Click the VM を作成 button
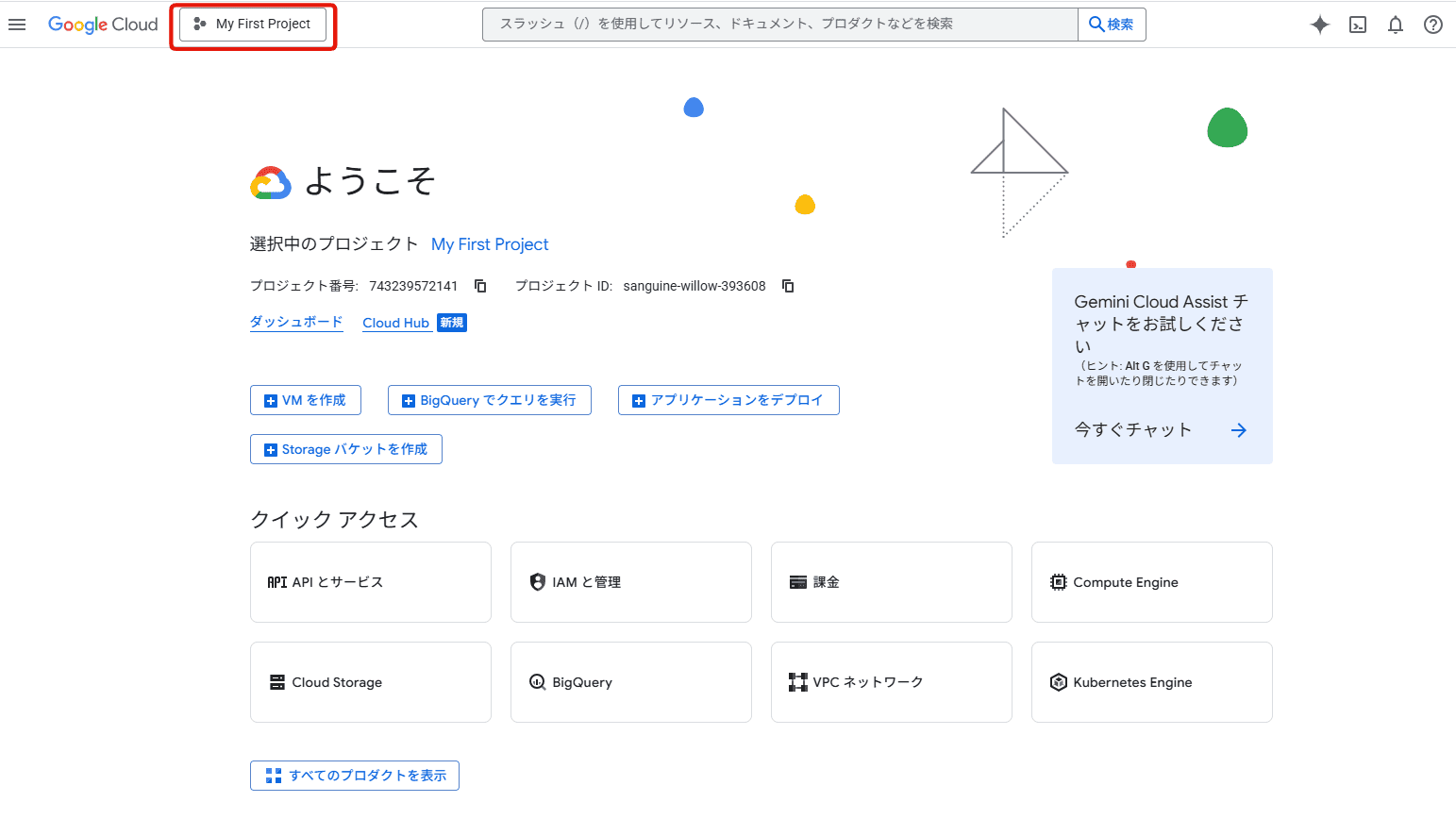This screenshot has height=819, width=1456. point(306,400)
